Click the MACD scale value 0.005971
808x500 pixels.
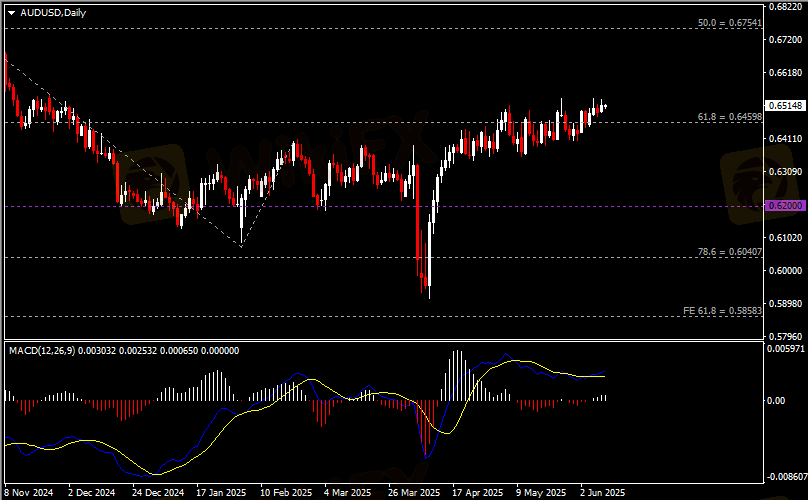click(785, 349)
